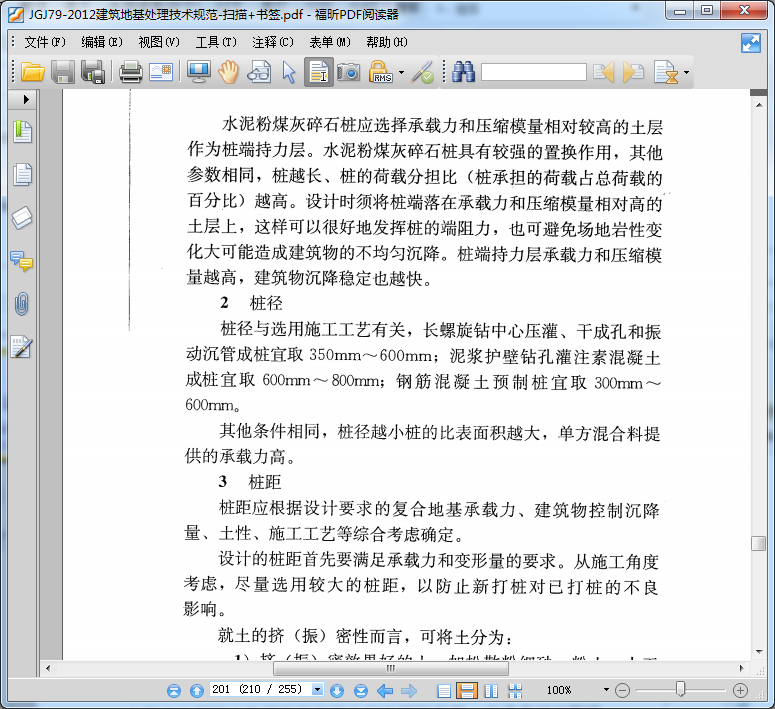Click the zoom slider handle

click(680, 689)
